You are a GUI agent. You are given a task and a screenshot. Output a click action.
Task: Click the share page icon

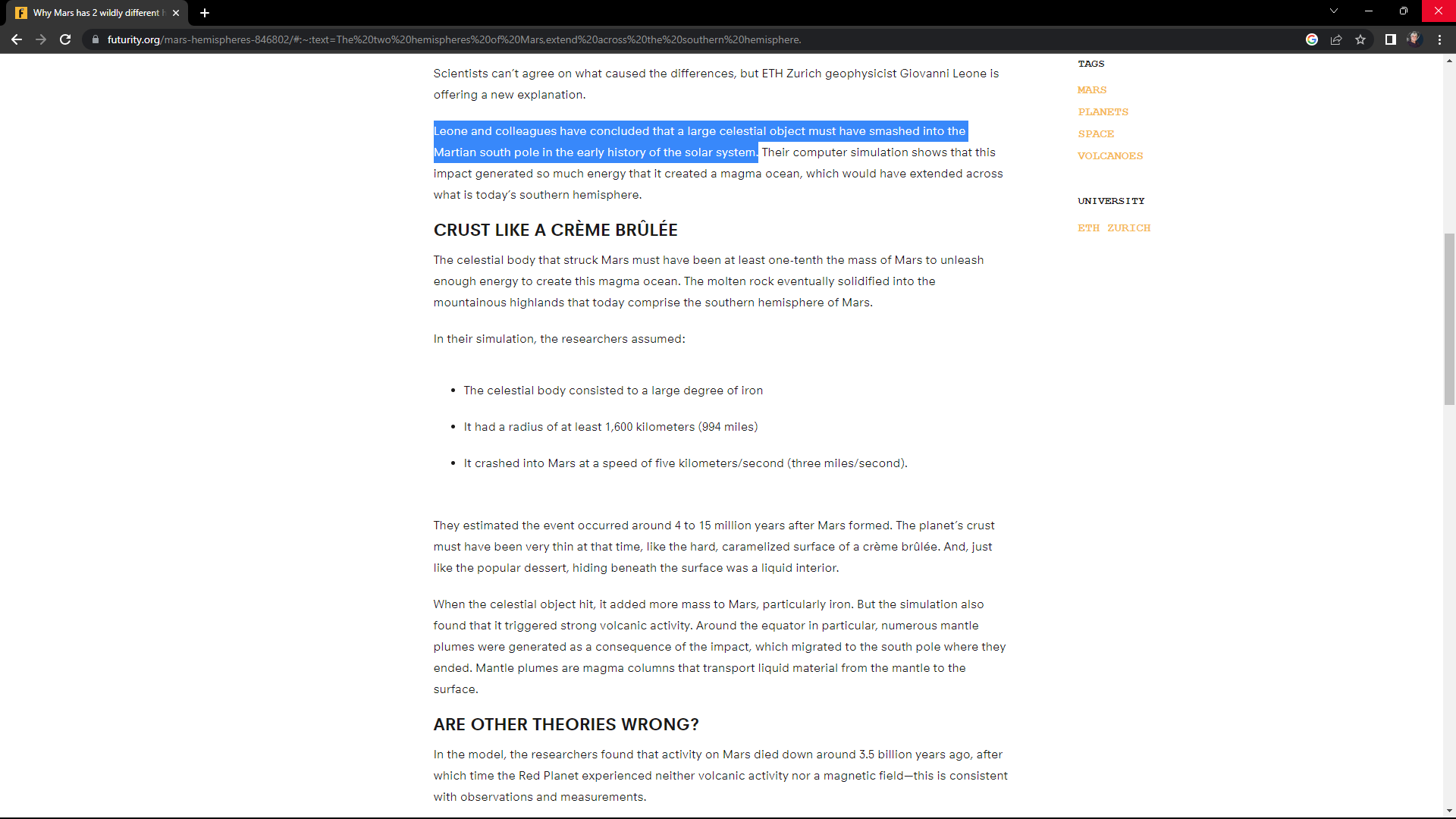pyautogui.click(x=1336, y=39)
